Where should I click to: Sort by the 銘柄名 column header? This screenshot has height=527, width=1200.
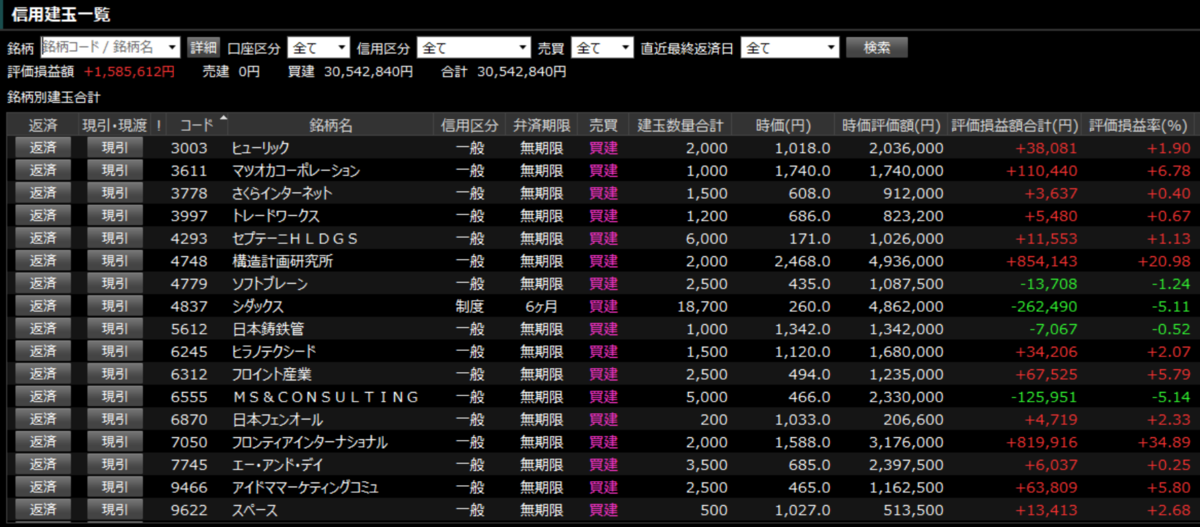coord(331,125)
